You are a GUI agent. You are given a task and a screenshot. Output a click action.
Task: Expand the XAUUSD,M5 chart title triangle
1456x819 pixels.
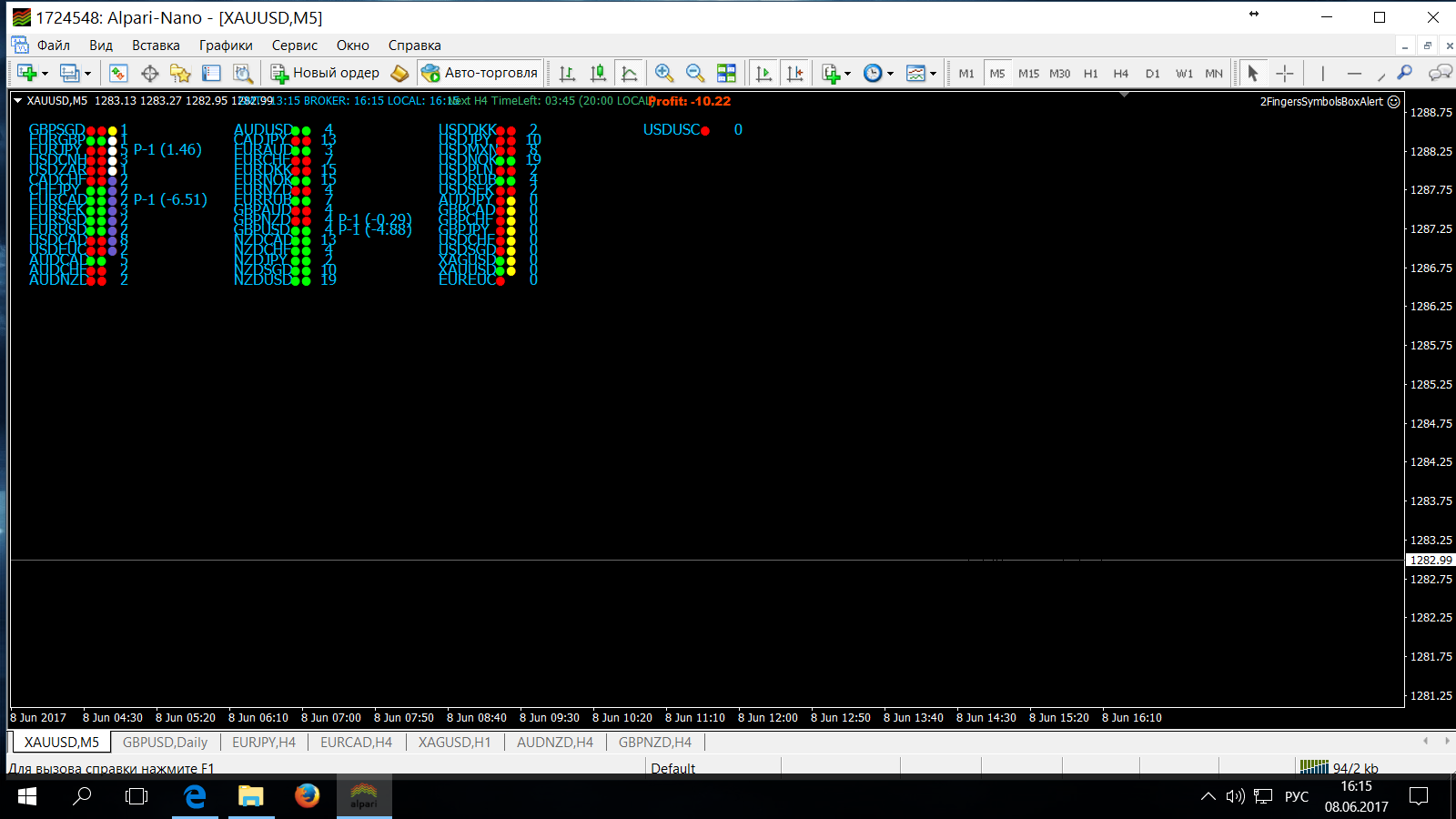point(17,101)
